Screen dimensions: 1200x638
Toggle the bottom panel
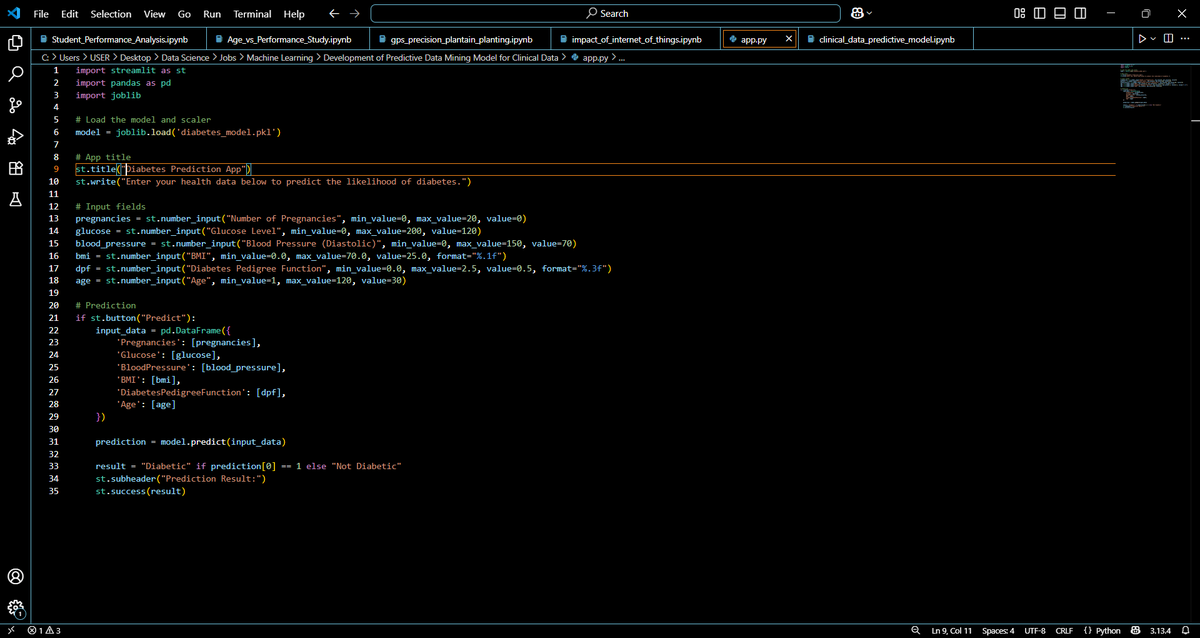(1060, 14)
